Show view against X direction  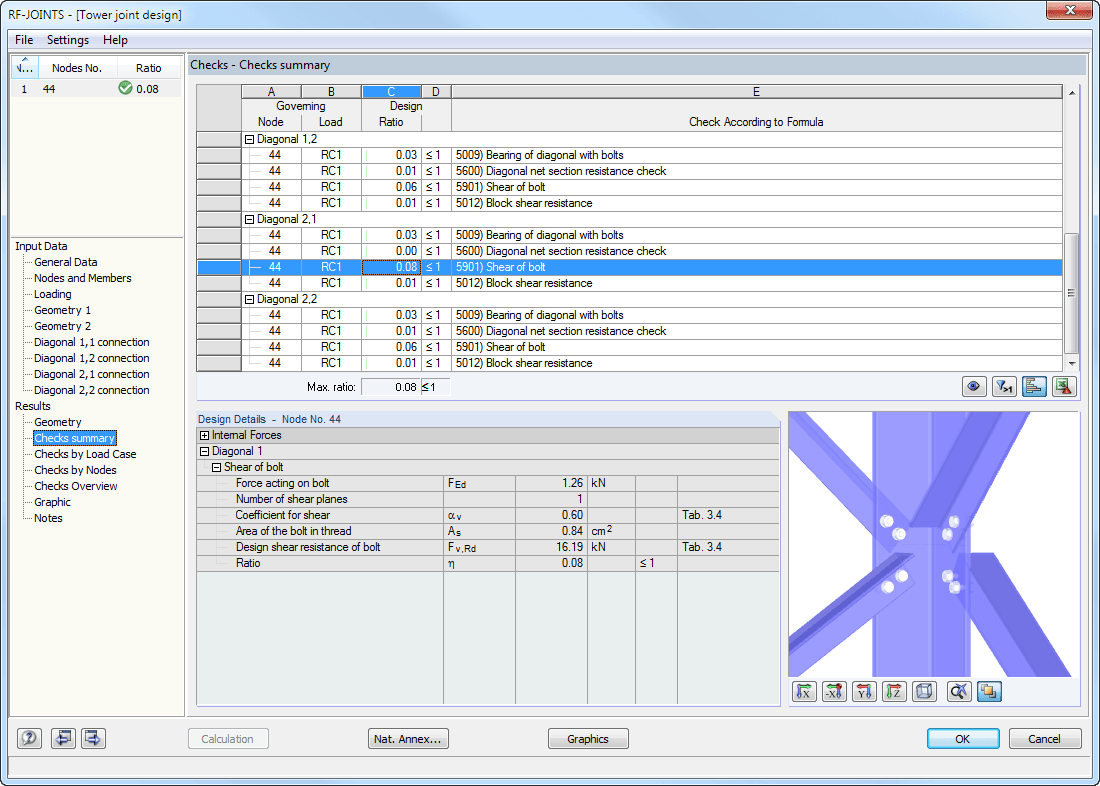(x=834, y=692)
